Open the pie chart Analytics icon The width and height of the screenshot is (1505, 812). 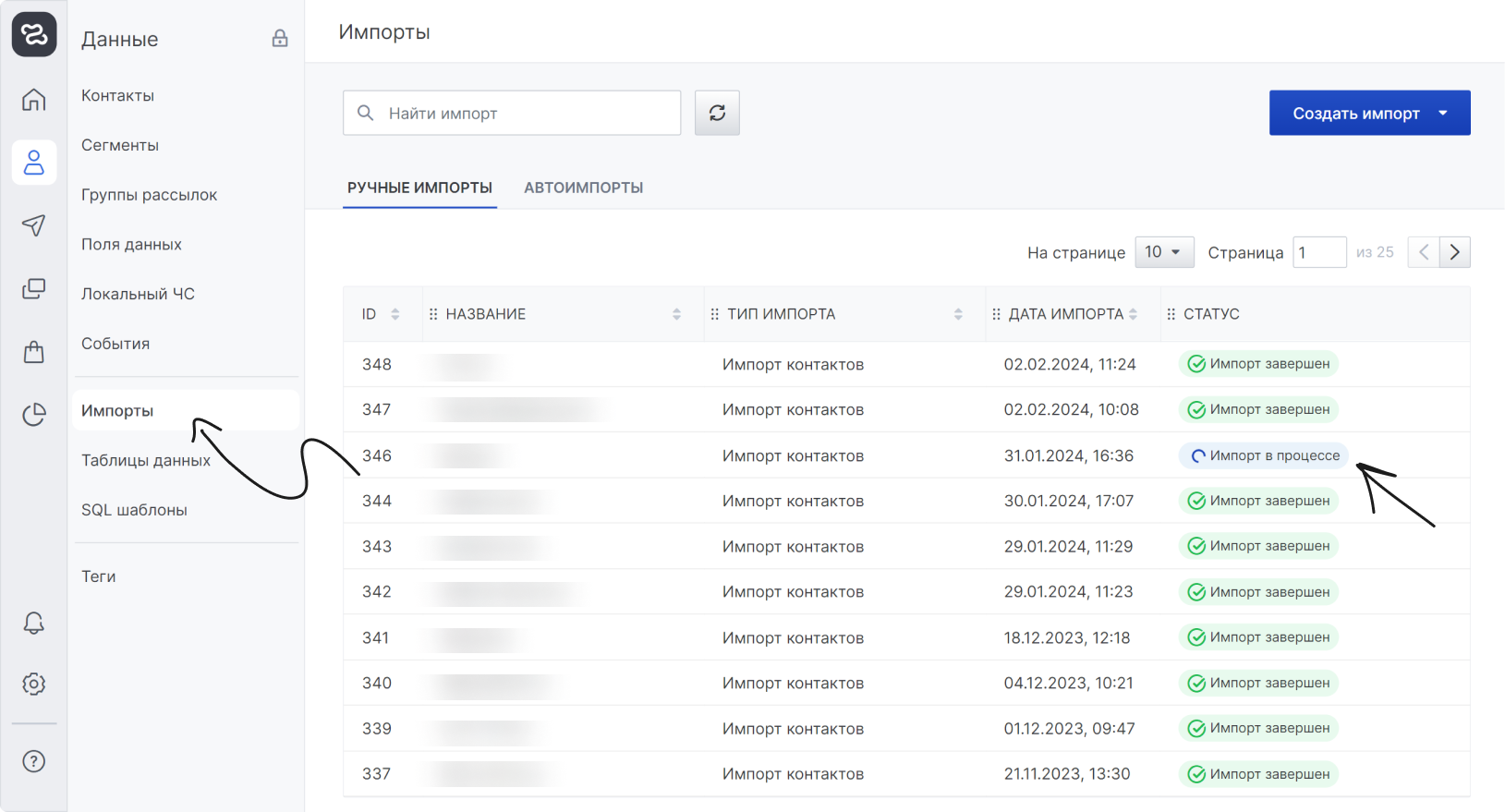tap(34, 415)
